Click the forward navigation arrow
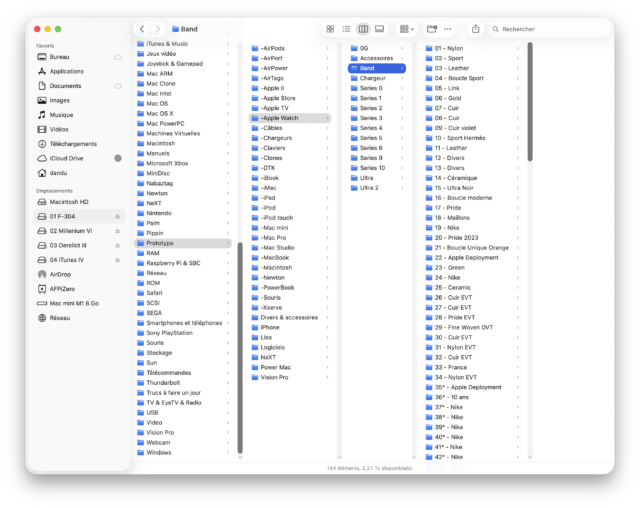 click(x=158, y=29)
